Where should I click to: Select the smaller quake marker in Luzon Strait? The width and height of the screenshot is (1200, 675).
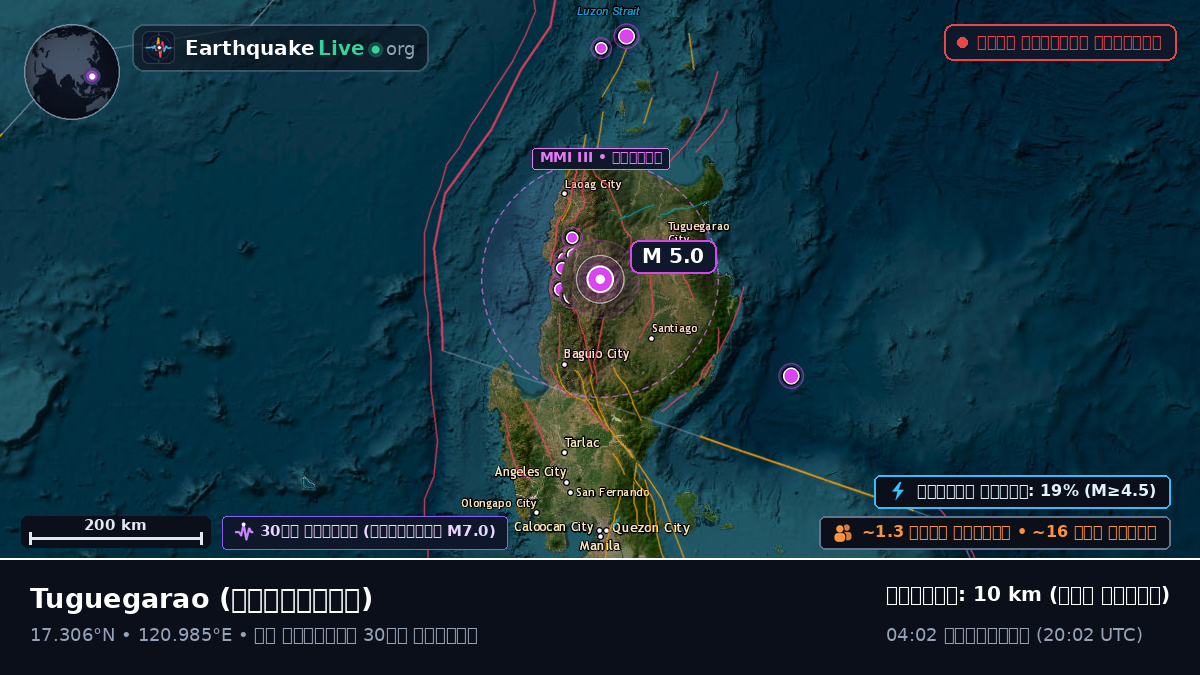(601, 48)
